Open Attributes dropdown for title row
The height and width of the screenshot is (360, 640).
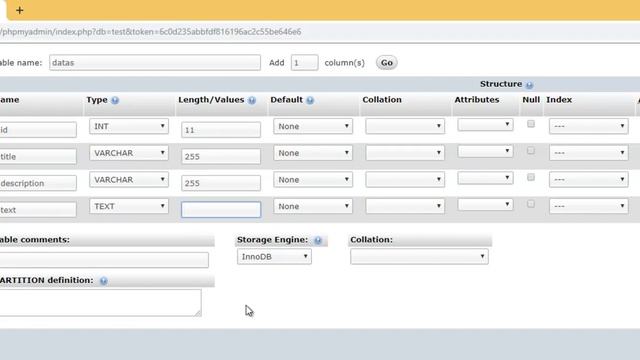pos(485,151)
